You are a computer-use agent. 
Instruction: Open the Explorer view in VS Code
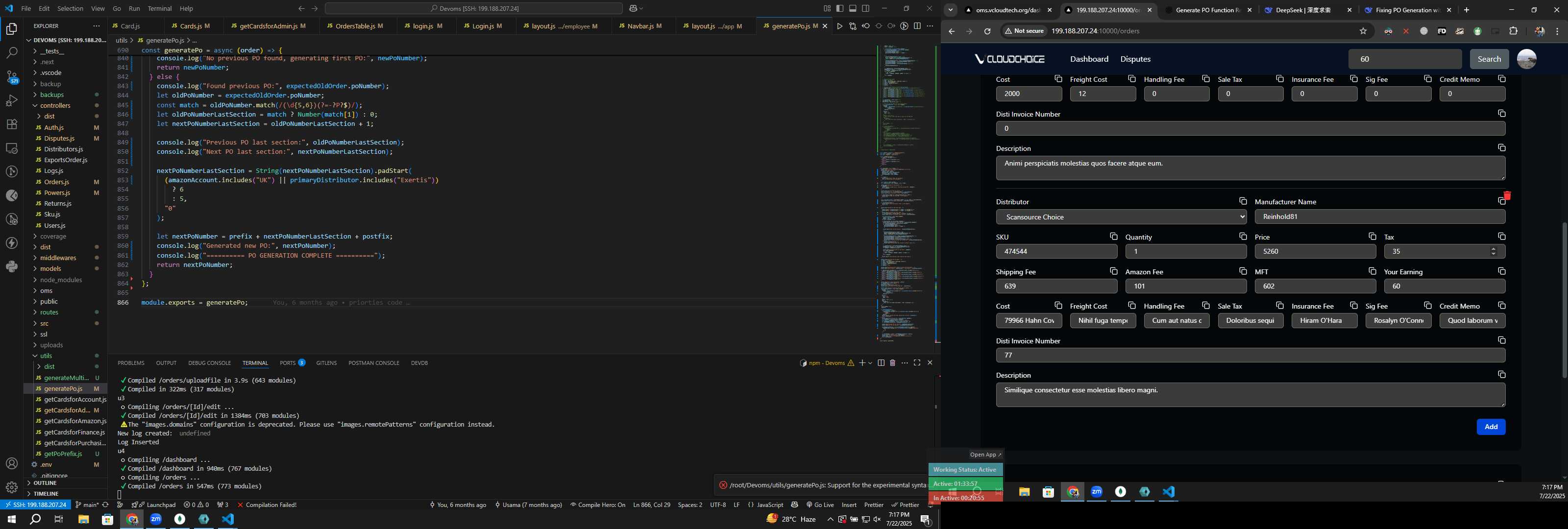coord(12,28)
